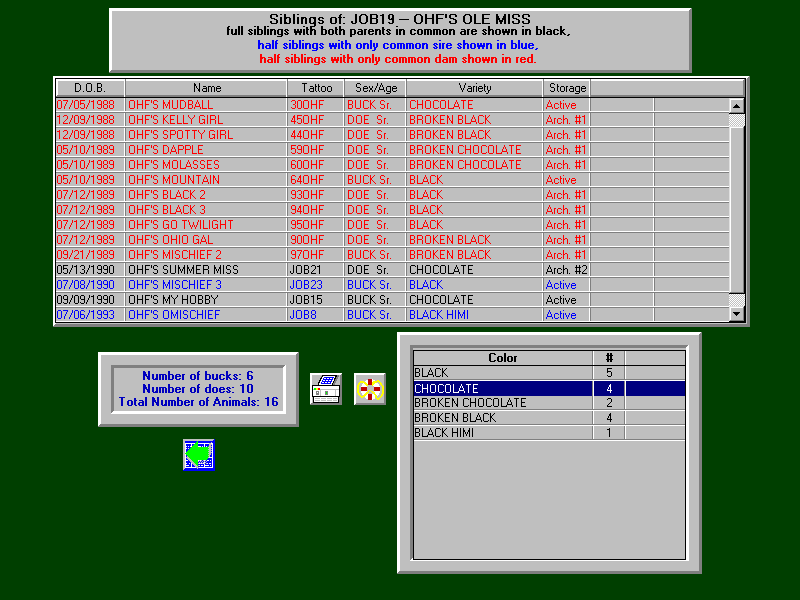Select BLACK HIMI row in color table
Image resolution: width=800 pixels, height=600 pixels.
pos(549,433)
